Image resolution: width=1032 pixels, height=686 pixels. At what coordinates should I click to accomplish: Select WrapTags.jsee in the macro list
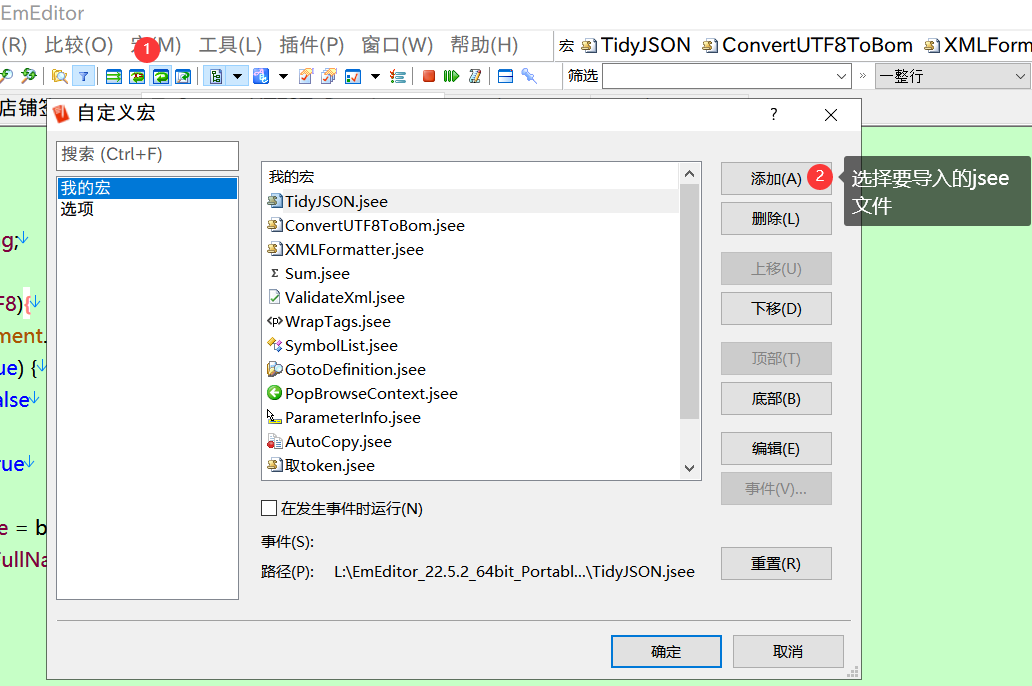472,321
